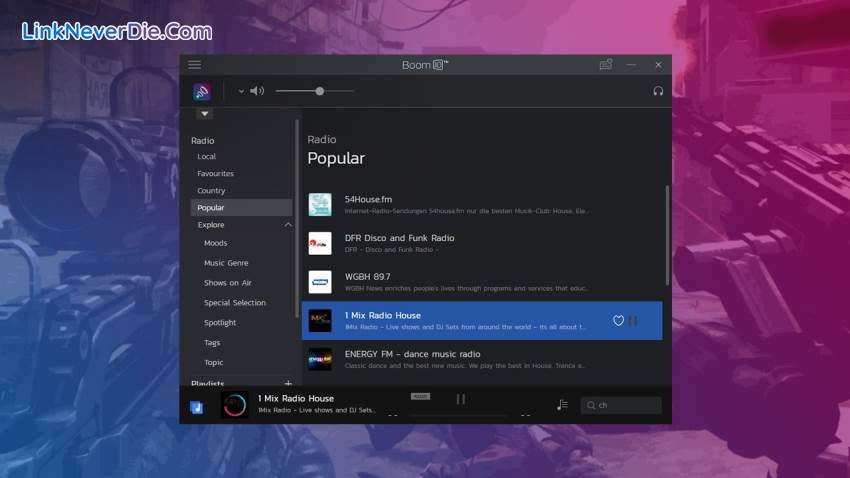Click the down-arrow dropdown above the Radio sidebar

[x=205, y=114]
